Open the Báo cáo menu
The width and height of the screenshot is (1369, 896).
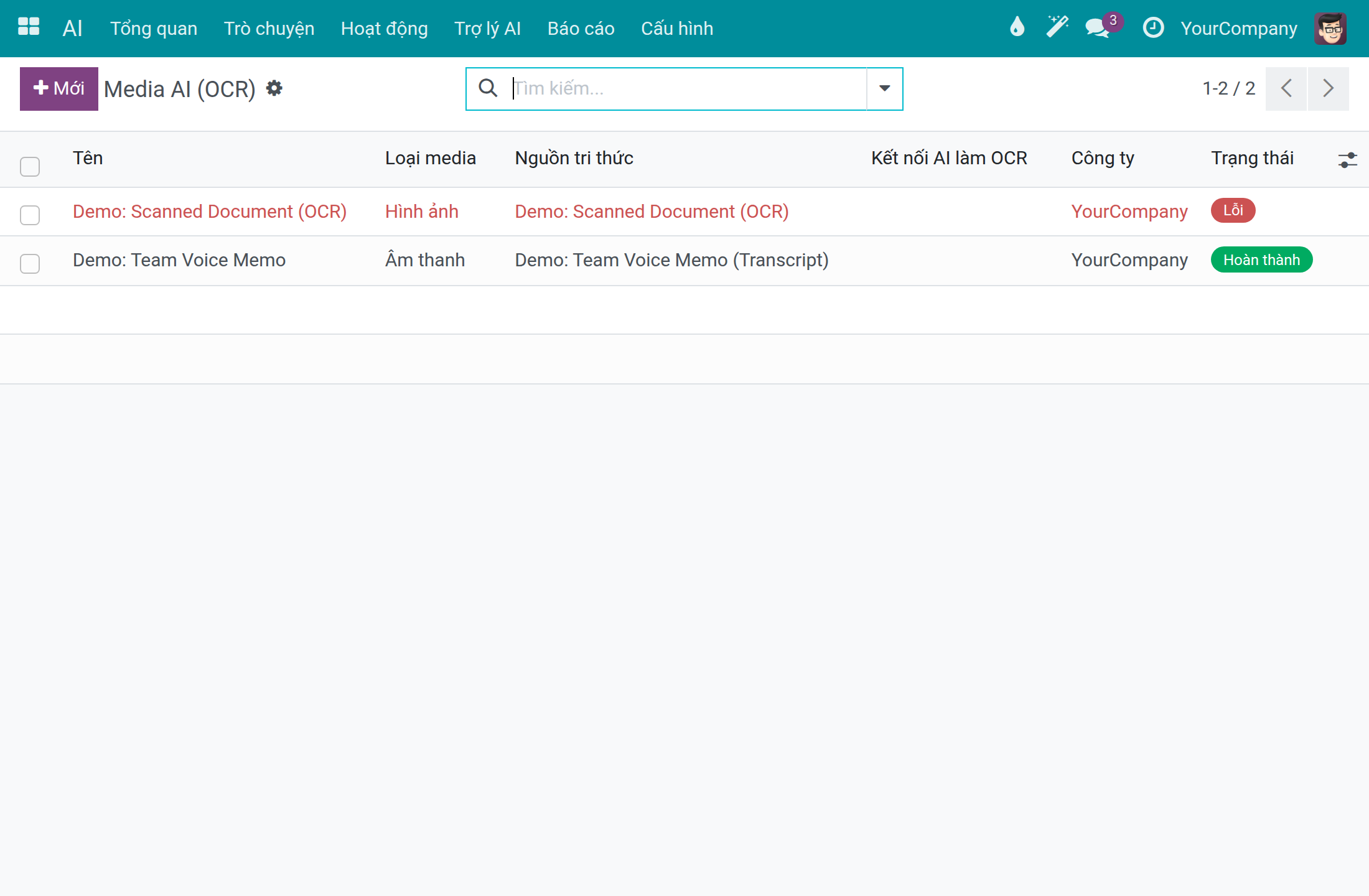tap(581, 29)
